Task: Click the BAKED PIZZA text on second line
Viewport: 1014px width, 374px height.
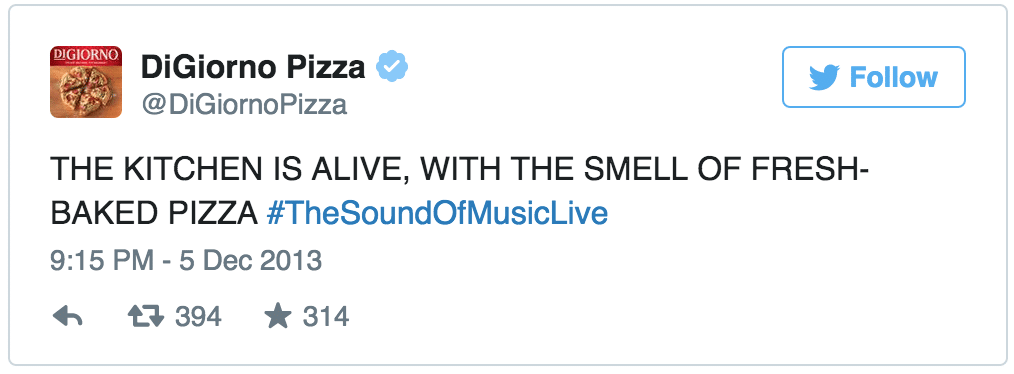Action: (x=154, y=214)
